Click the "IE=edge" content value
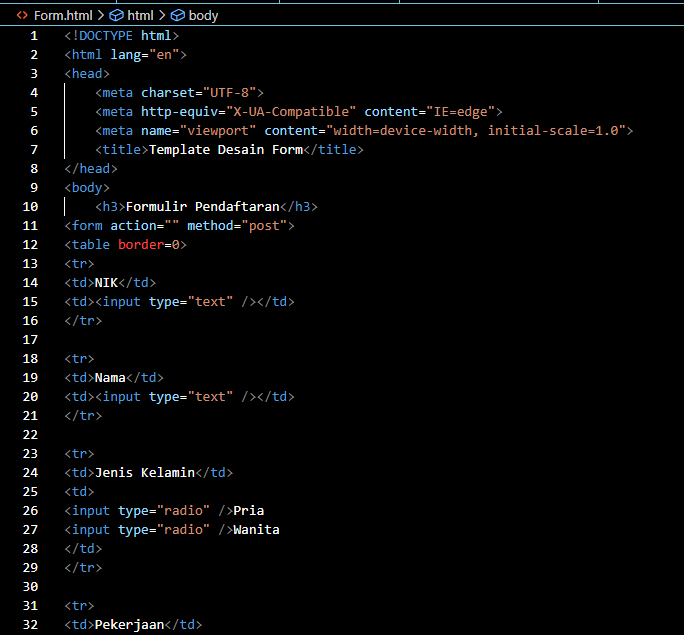The width and height of the screenshot is (684, 635). click(x=460, y=112)
